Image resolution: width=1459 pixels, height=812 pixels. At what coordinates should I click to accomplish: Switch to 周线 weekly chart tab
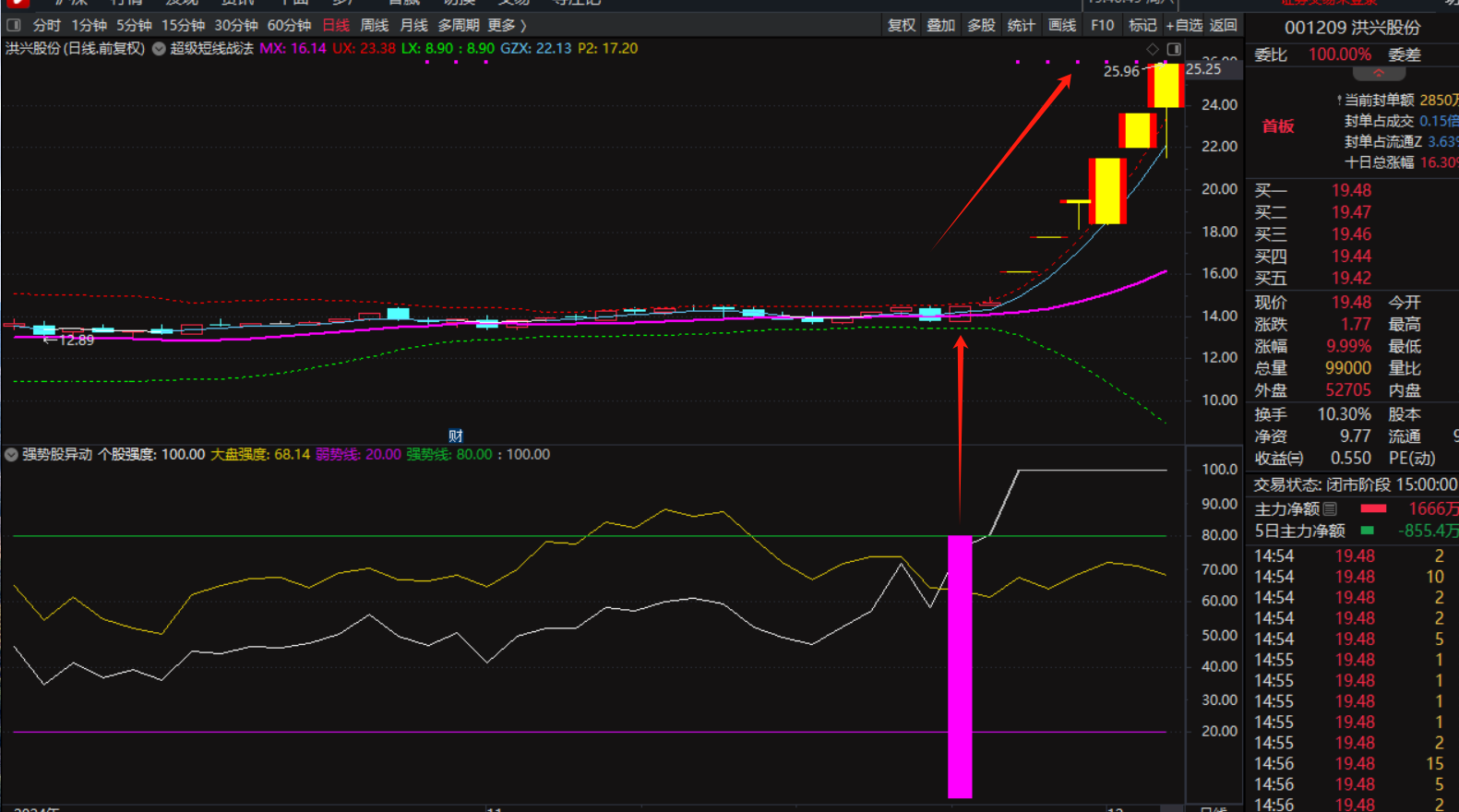point(374,25)
